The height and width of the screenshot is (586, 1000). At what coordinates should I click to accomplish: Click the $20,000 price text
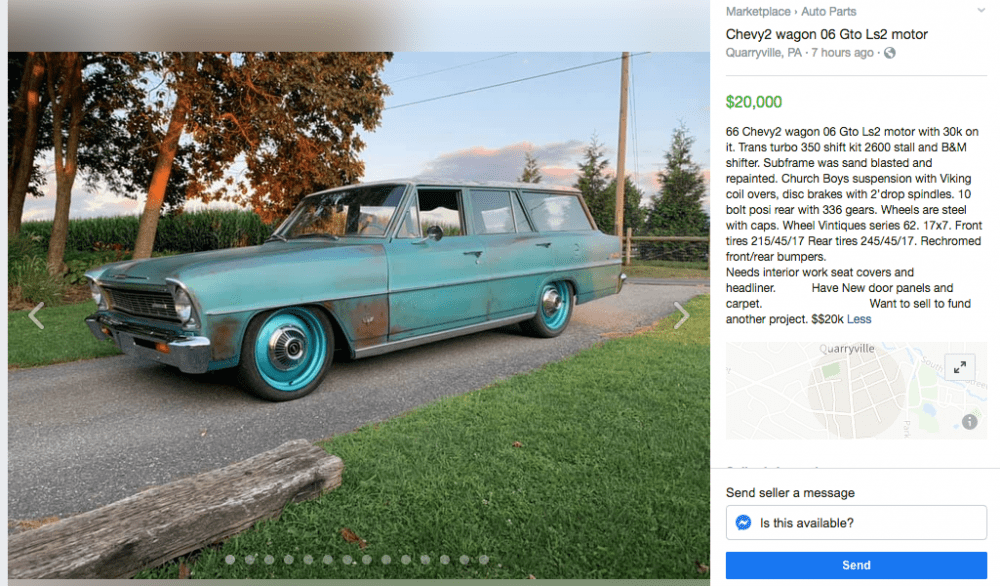(754, 102)
